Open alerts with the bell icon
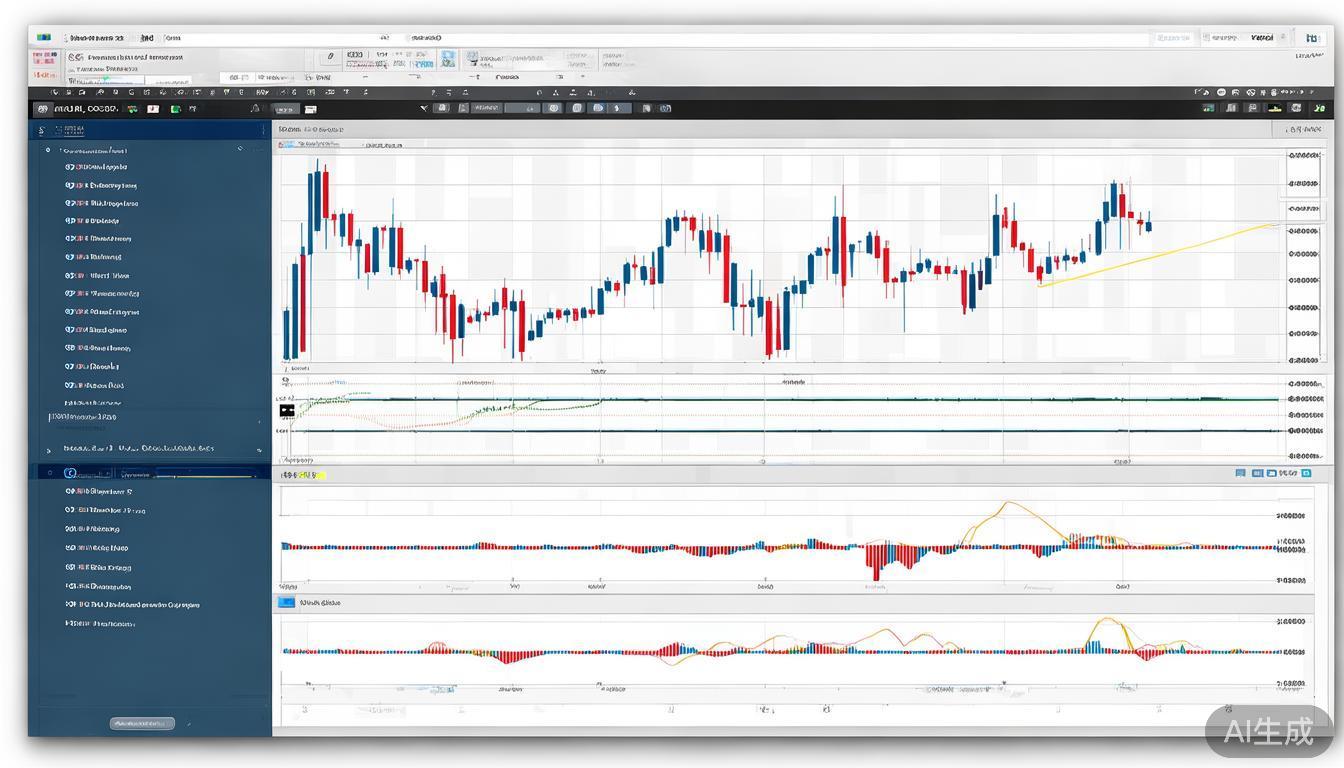Viewport: 1344px width, 768px height. (x=255, y=108)
